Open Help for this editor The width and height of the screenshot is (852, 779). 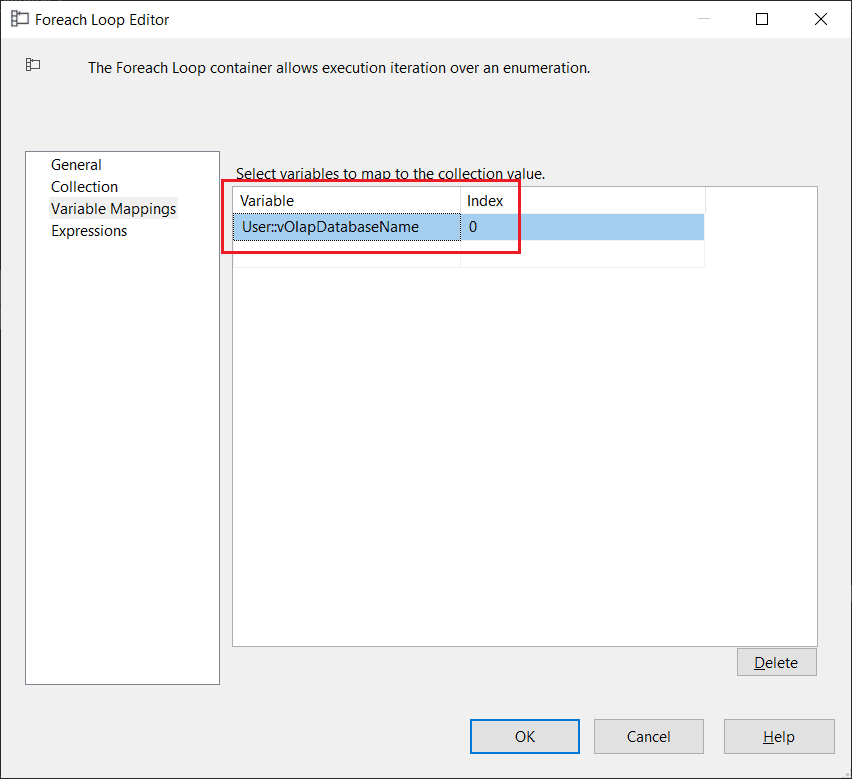pos(778,737)
